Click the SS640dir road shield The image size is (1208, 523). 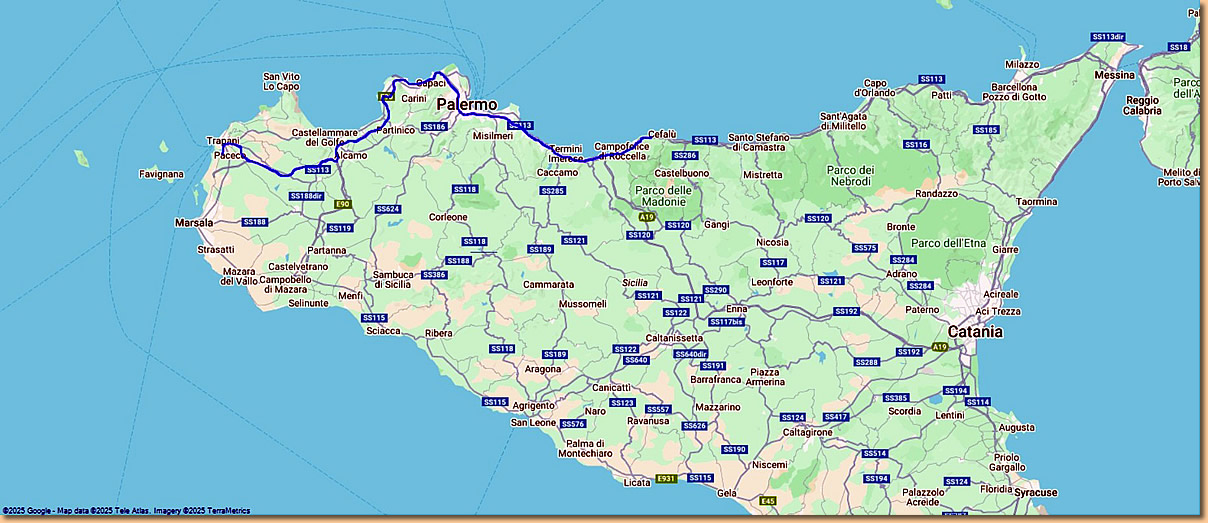pyautogui.click(x=691, y=354)
